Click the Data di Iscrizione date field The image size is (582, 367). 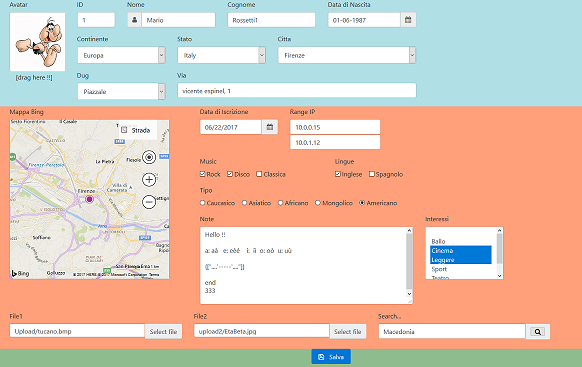point(231,127)
